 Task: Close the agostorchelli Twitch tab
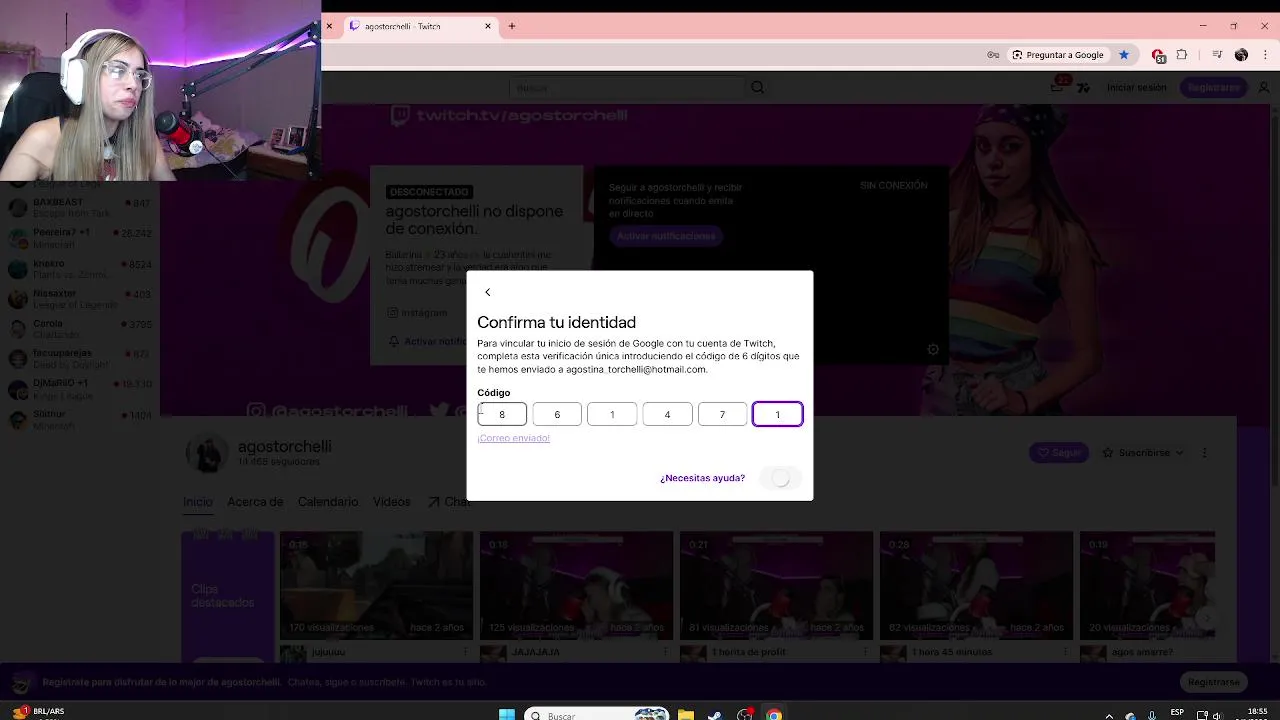pyautogui.click(x=488, y=26)
